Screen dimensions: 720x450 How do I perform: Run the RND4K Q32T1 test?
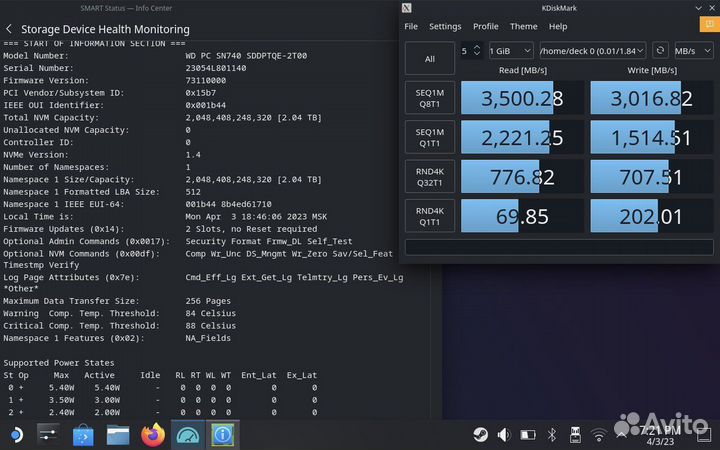point(430,177)
